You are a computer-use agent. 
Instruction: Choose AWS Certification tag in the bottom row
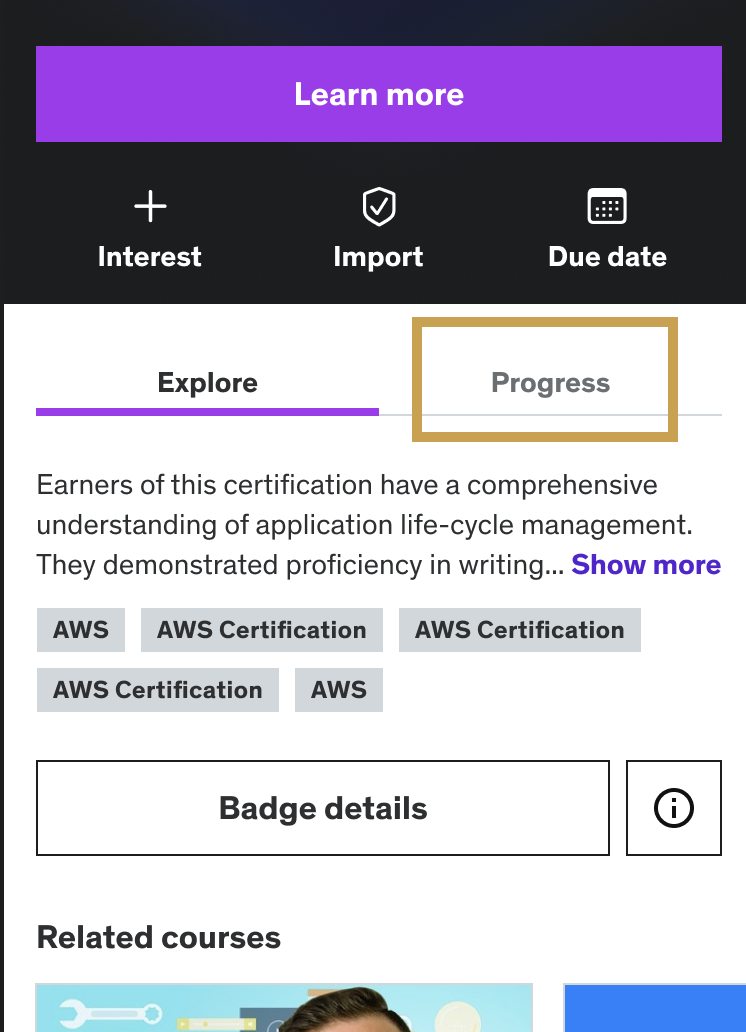tap(157, 690)
